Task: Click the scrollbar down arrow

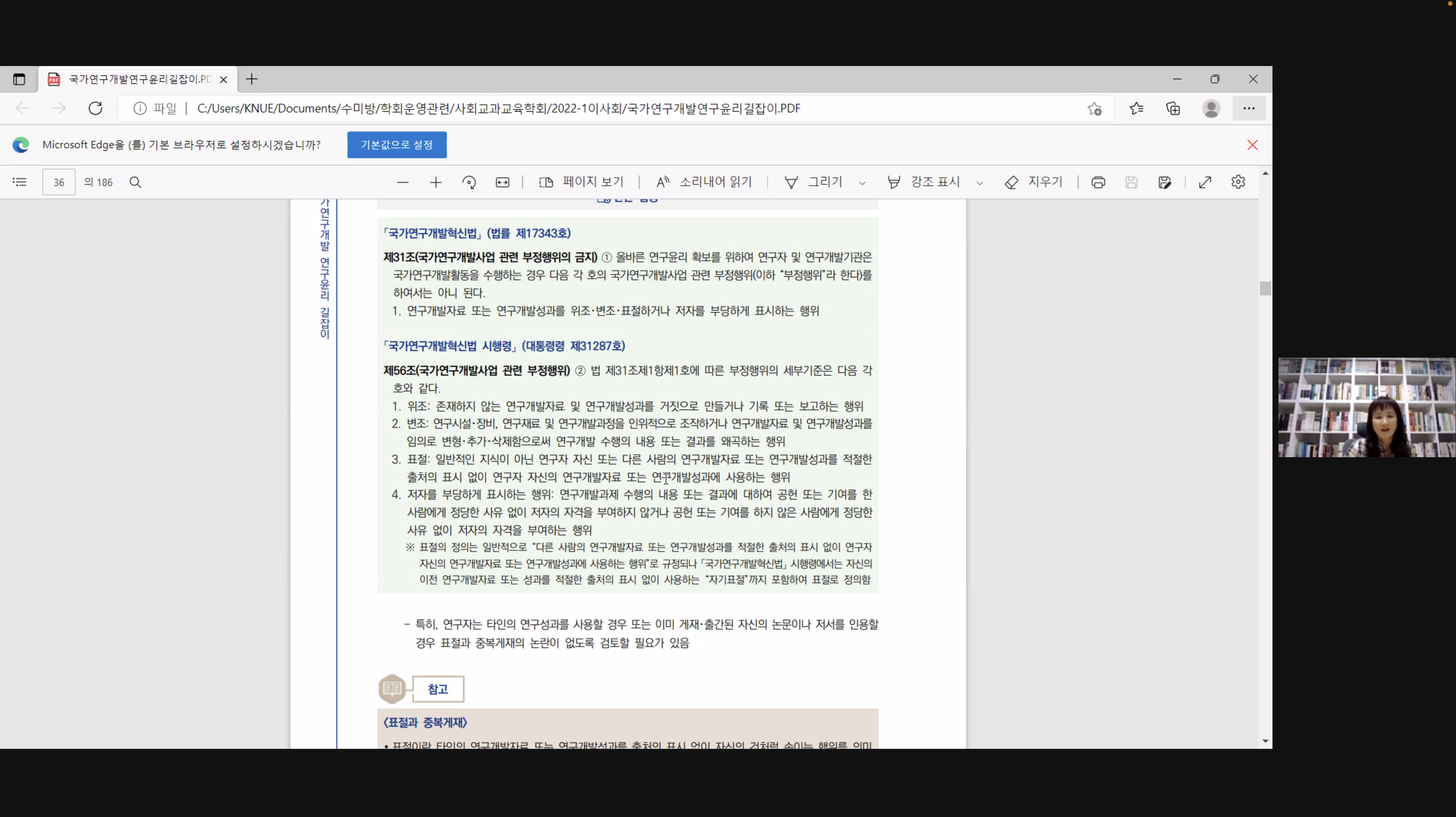Action: [x=1265, y=741]
